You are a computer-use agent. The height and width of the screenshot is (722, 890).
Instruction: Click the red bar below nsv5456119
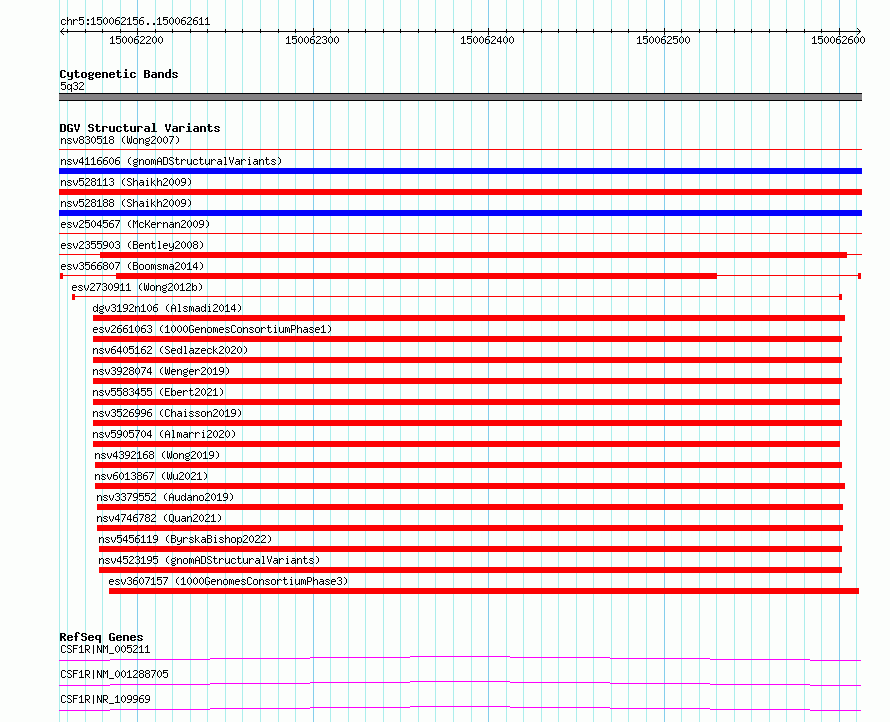[470, 549]
